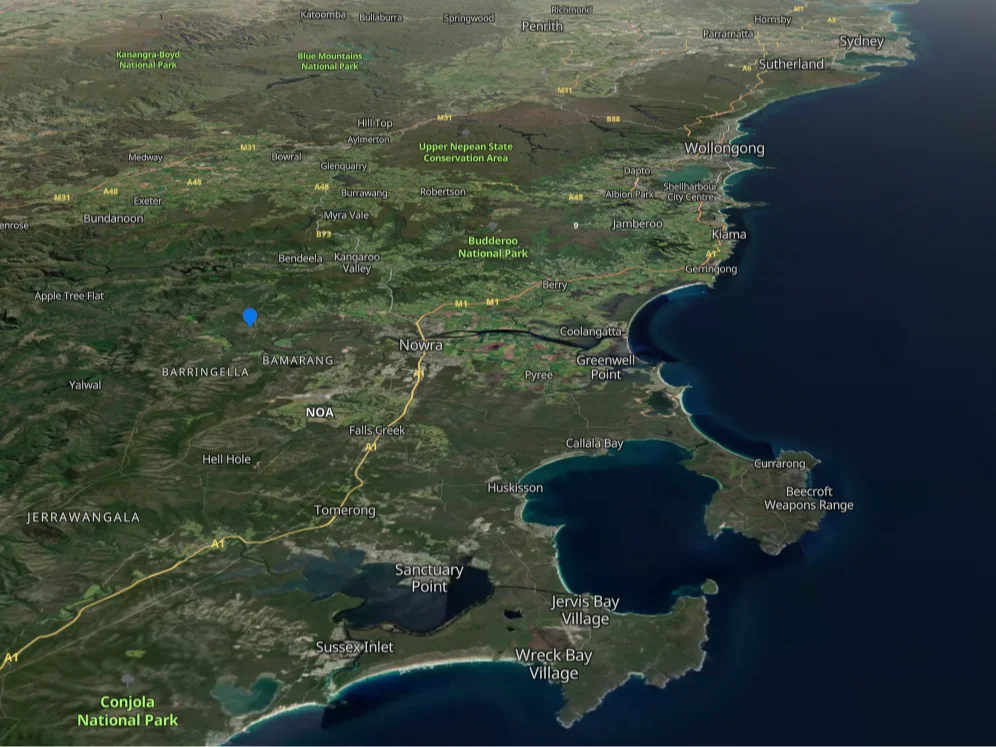The image size is (996, 747).
Task: Click the Nowra town label
Action: coord(420,345)
